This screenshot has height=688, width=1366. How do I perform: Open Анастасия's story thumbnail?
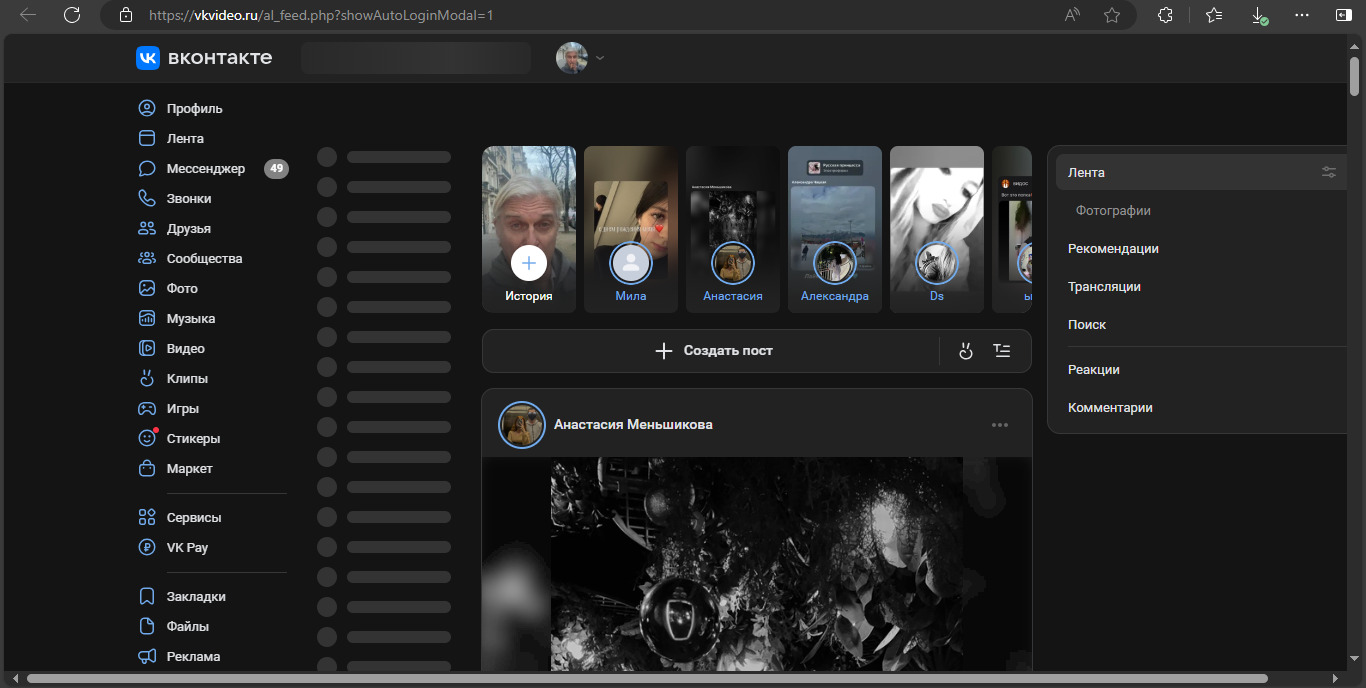pyautogui.click(x=733, y=229)
